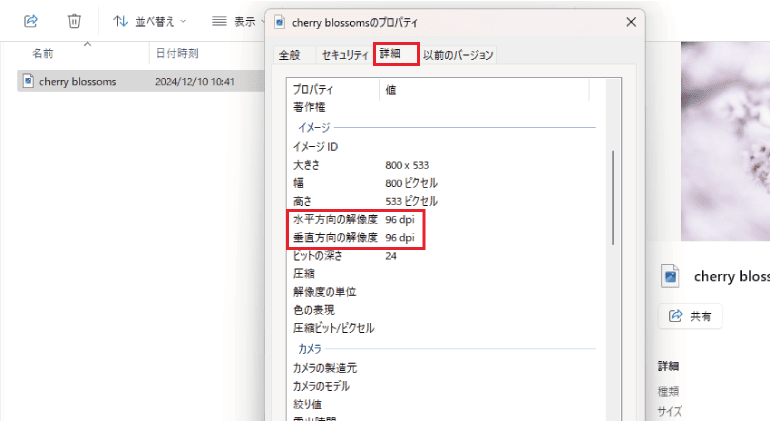Click the share icon in Explorer toolbar
Image resolution: width=770 pixels, height=421 pixels.
click(x=31, y=21)
